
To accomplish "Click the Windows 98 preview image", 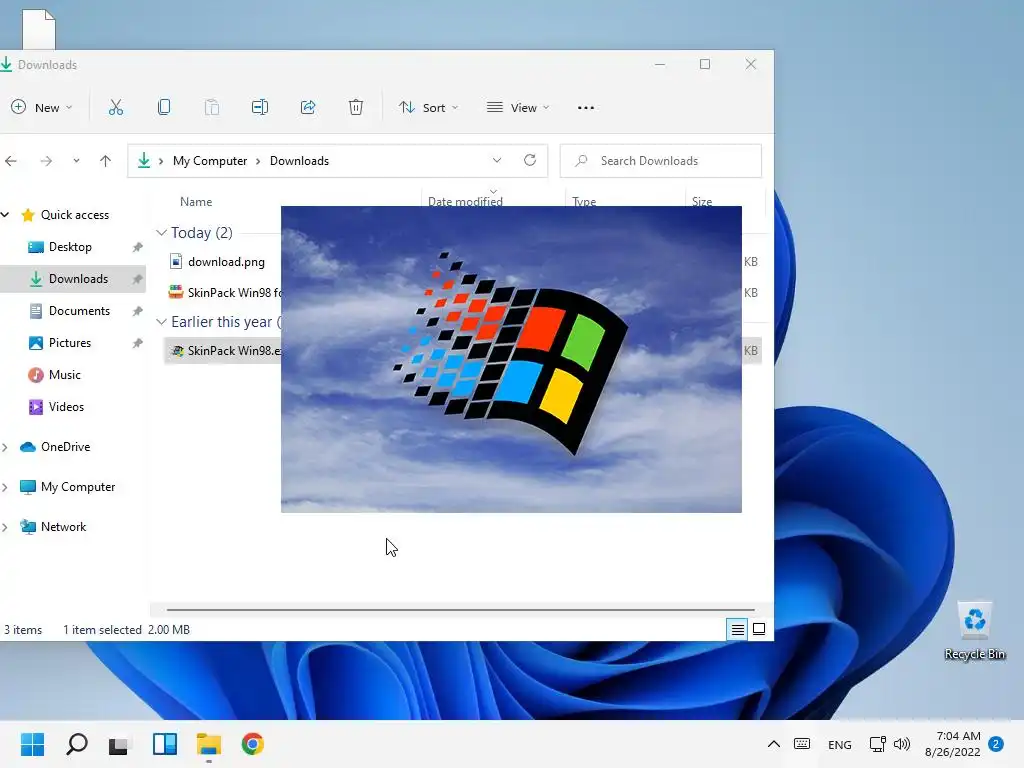I will 511,359.
